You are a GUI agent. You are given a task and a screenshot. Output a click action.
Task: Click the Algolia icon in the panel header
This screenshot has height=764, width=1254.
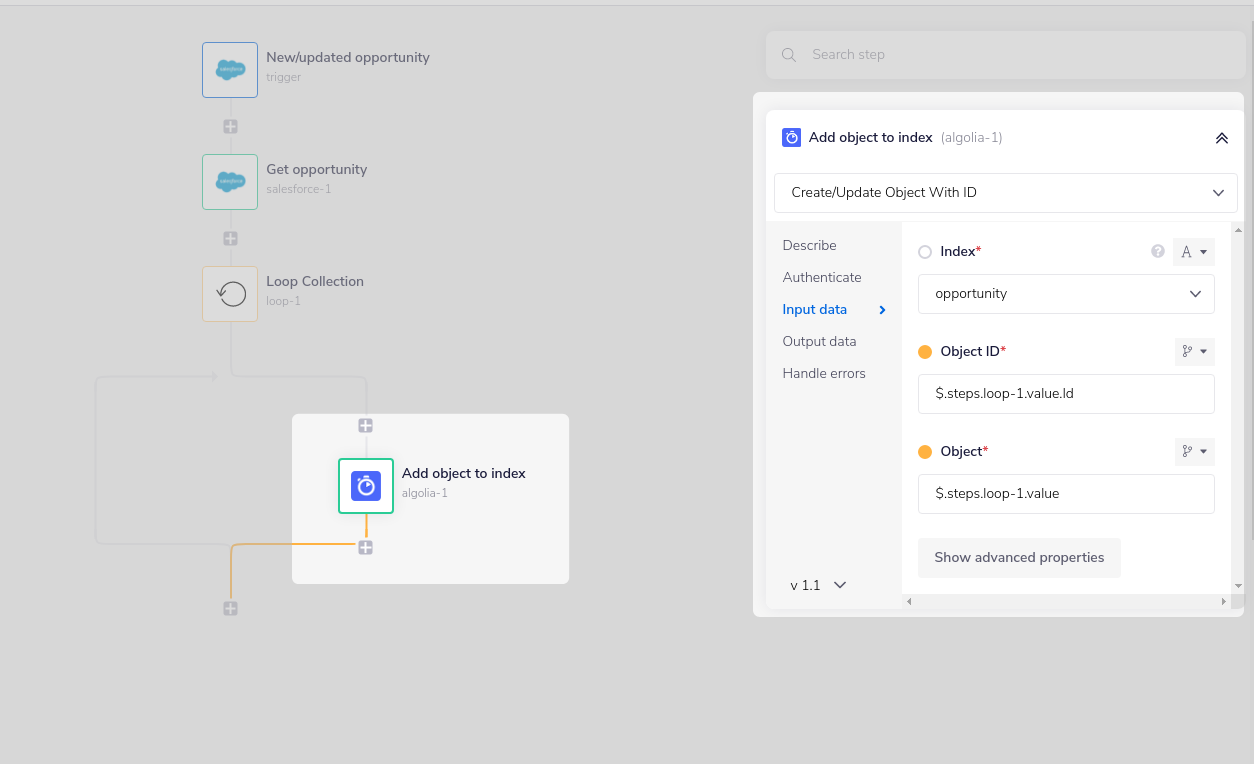791,137
